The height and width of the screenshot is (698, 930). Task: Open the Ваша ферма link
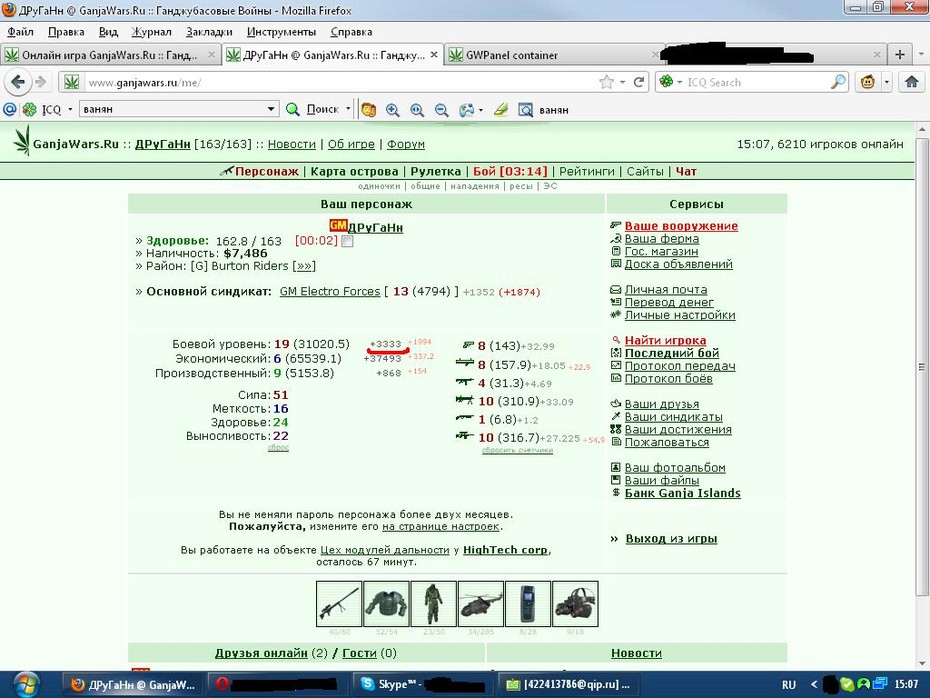(x=661, y=238)
